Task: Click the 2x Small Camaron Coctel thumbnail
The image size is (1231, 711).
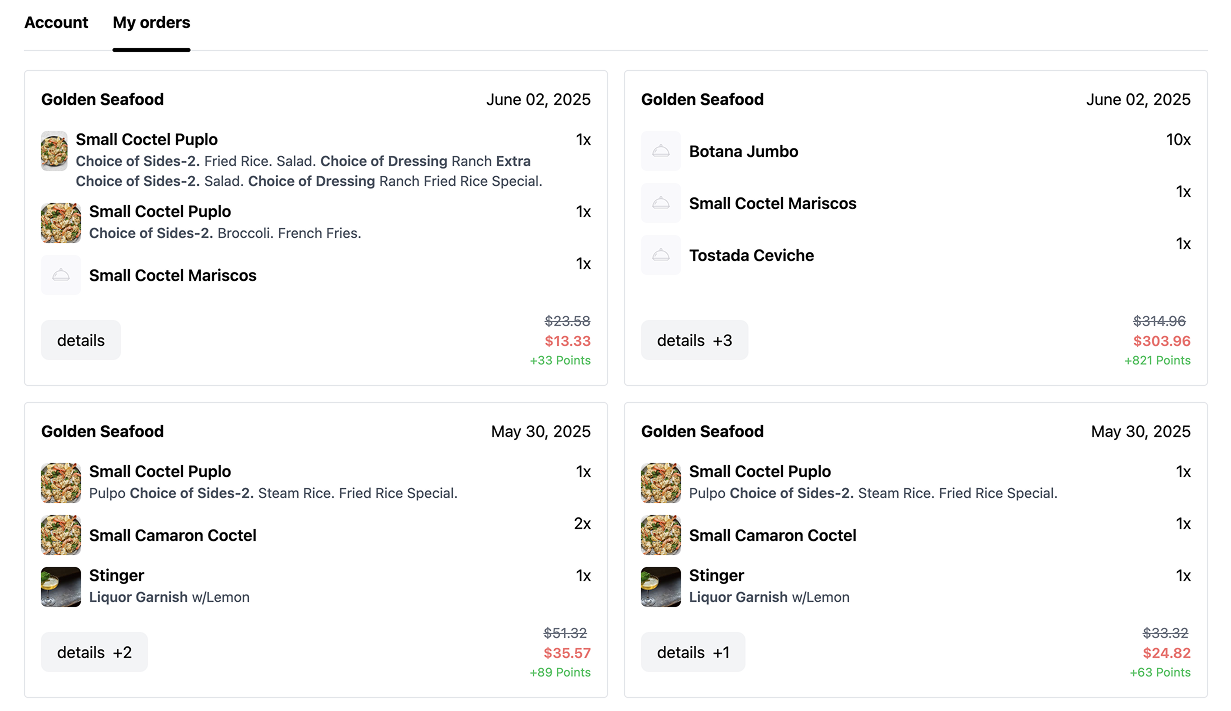Action: 61,535
